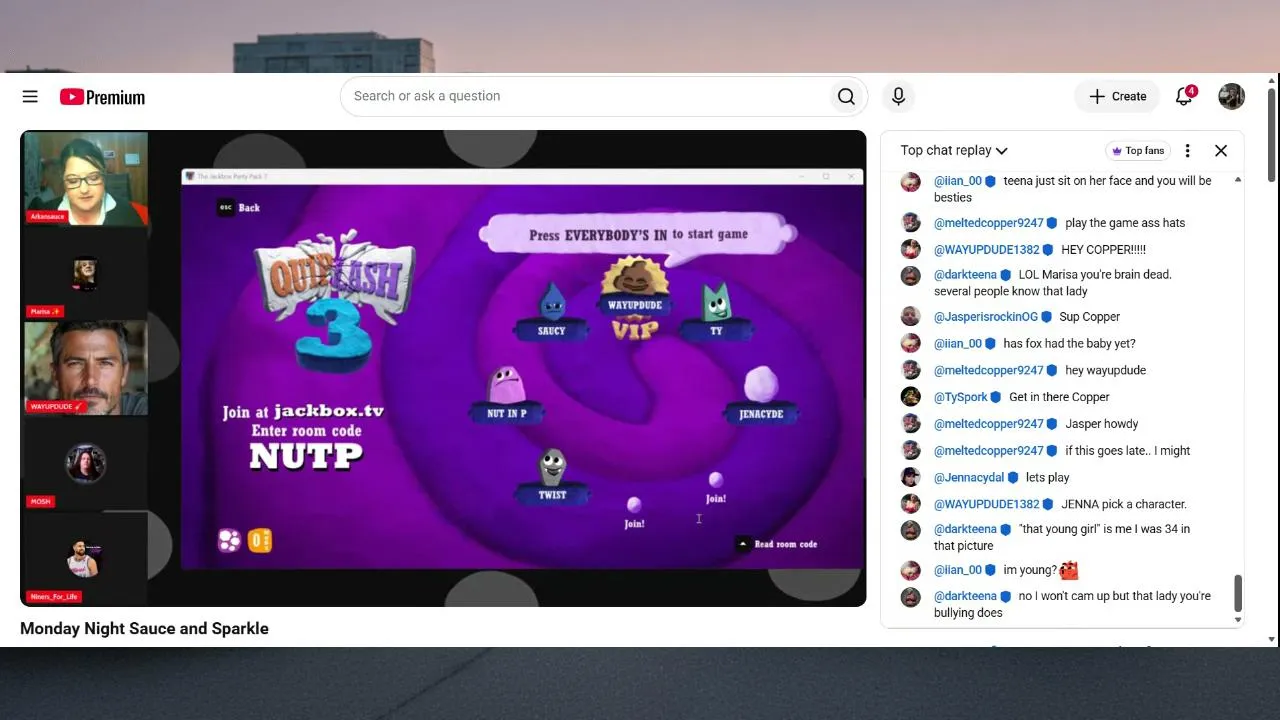Click the Arkansauce webcam feed in the video
Image resolution: width=1280 pixels, height=720 pixels.
pos(86,178)
